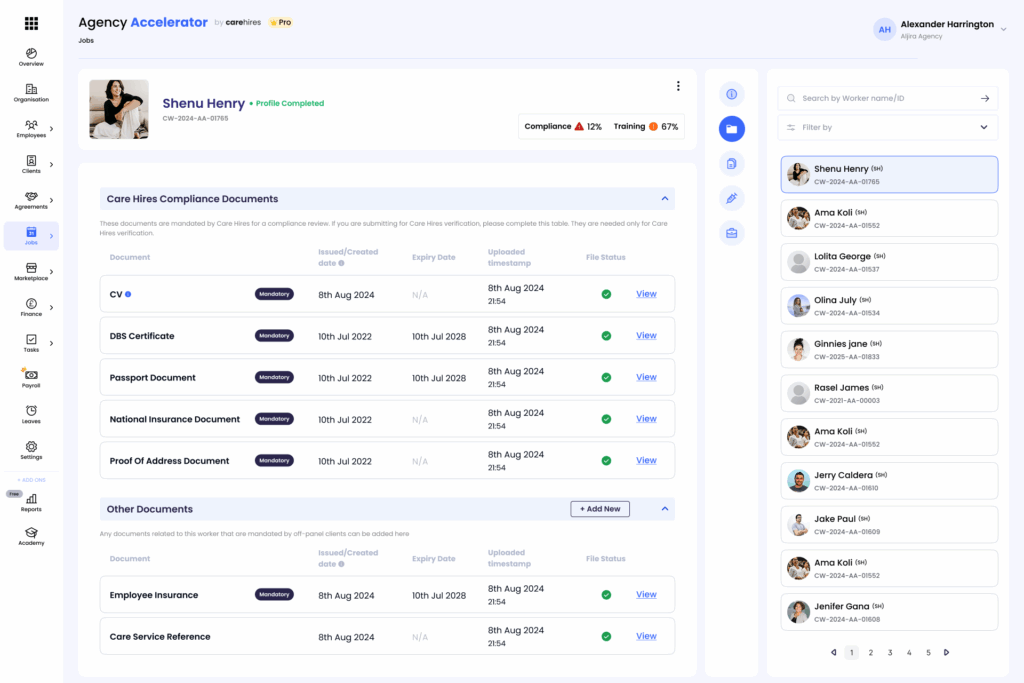
Task: Click the pen edit icon tab
Action: coord(731,198)
